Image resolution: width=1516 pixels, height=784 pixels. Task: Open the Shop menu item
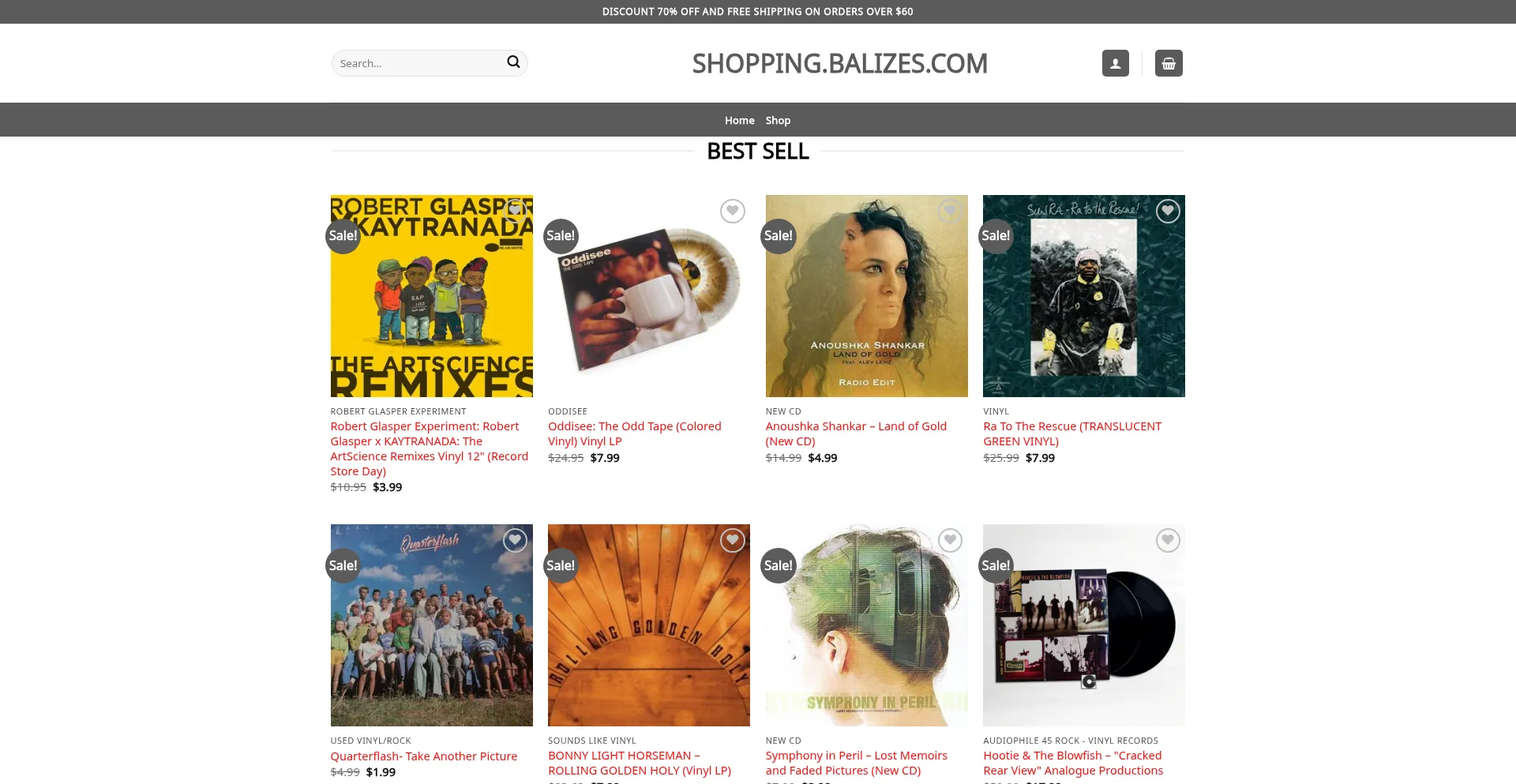coord(778,120)
